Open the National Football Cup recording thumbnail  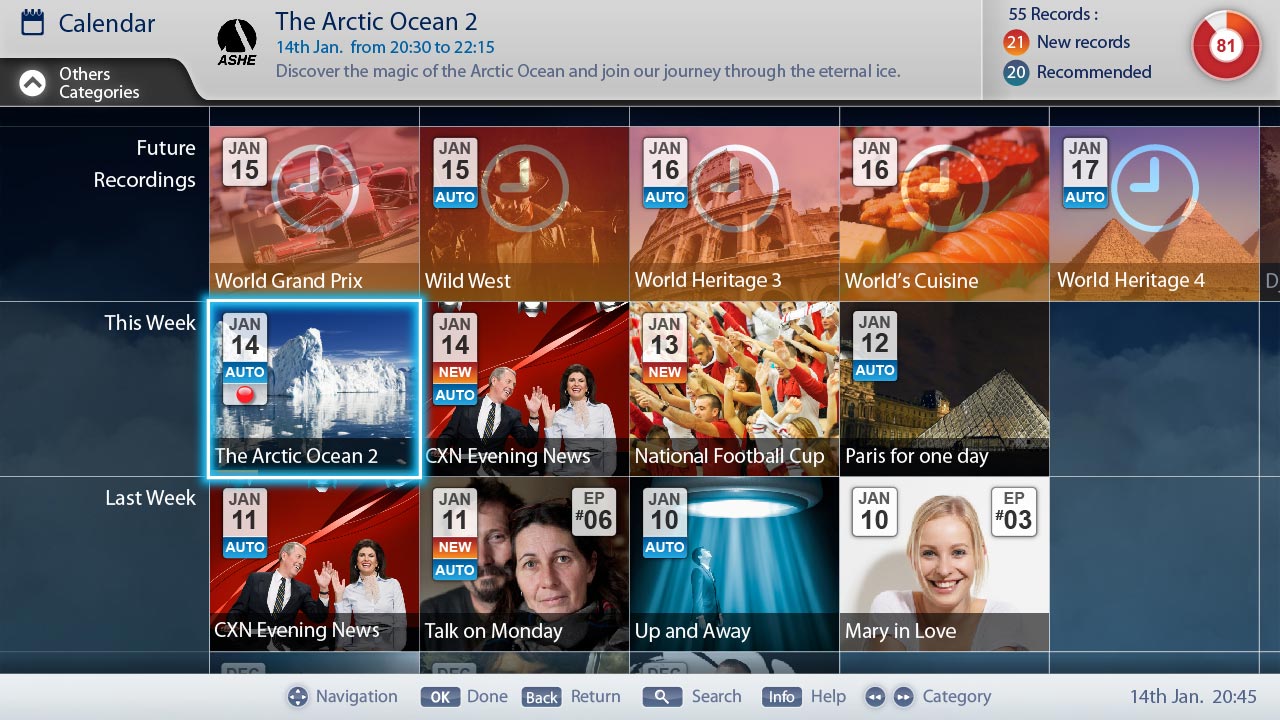coord(734,389)
